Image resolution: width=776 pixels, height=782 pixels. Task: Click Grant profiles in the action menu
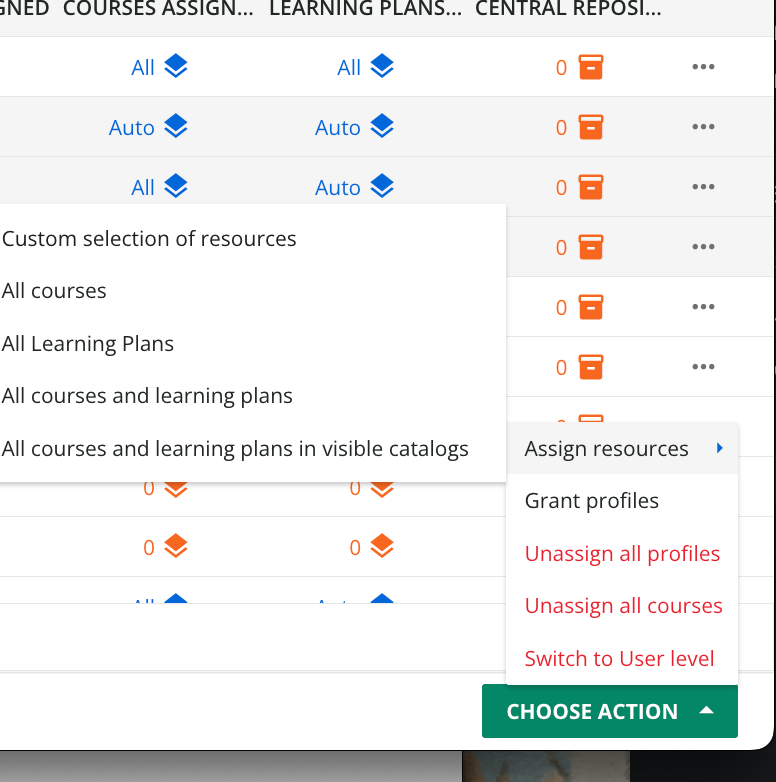[x=592, y=501]
